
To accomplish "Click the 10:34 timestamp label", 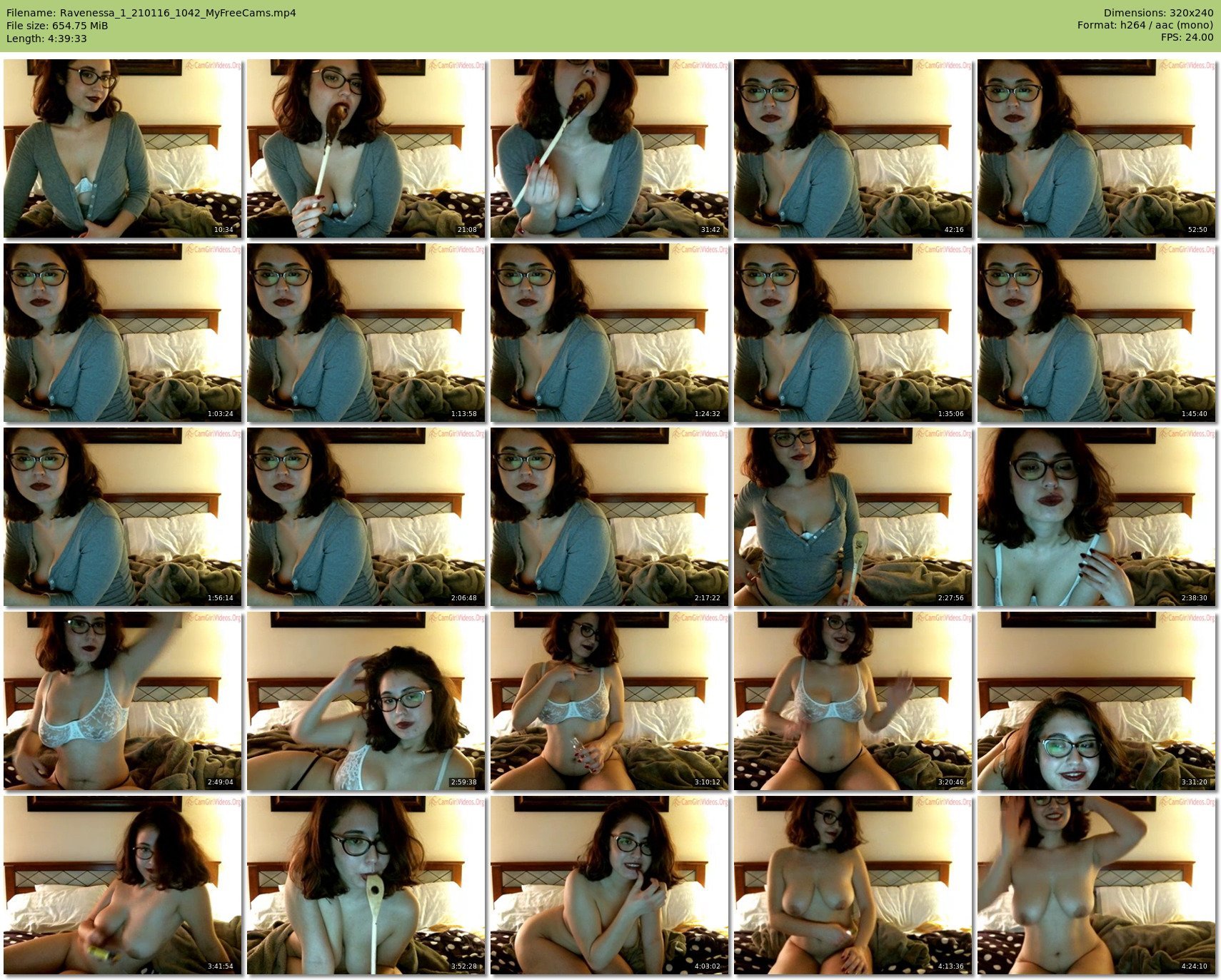I will 223,230.
